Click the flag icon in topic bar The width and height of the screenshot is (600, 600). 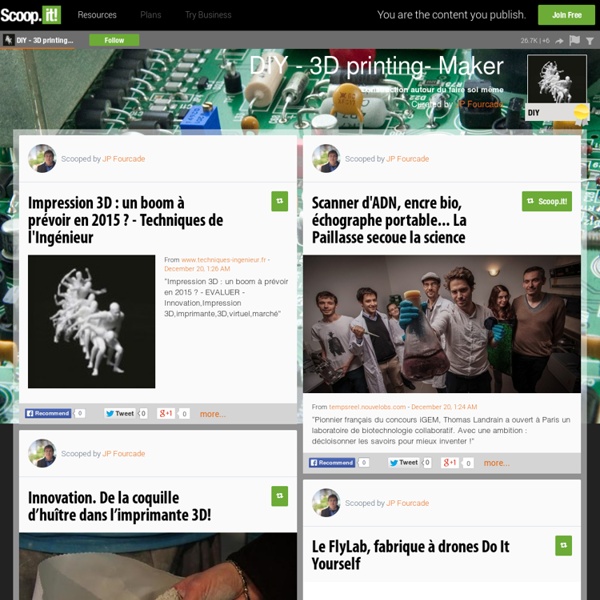click(574, 40)
